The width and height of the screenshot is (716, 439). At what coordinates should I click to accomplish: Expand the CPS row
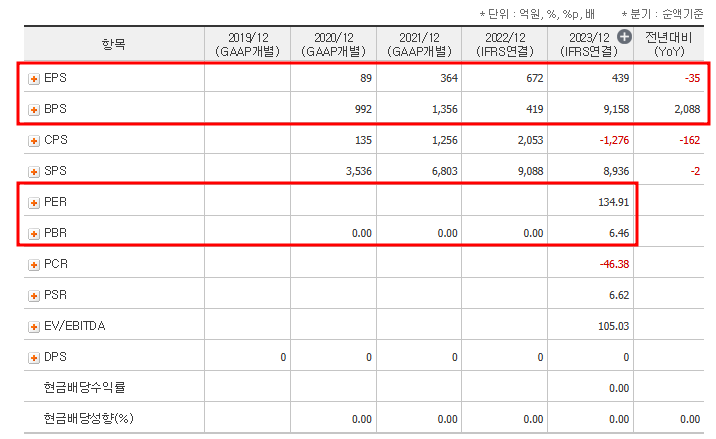(34, 141)
